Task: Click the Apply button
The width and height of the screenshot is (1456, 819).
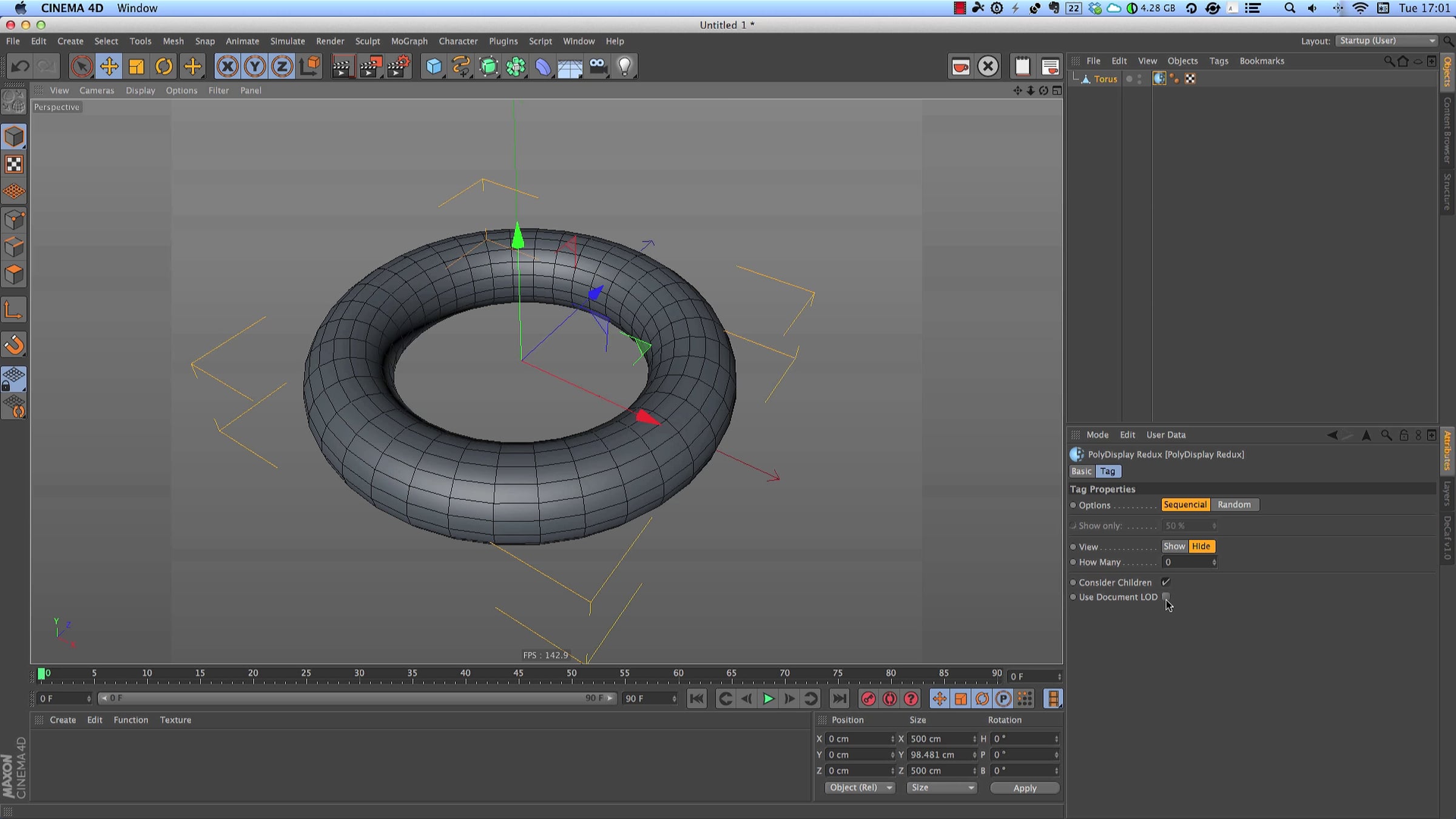Action: coord(1025,788)
